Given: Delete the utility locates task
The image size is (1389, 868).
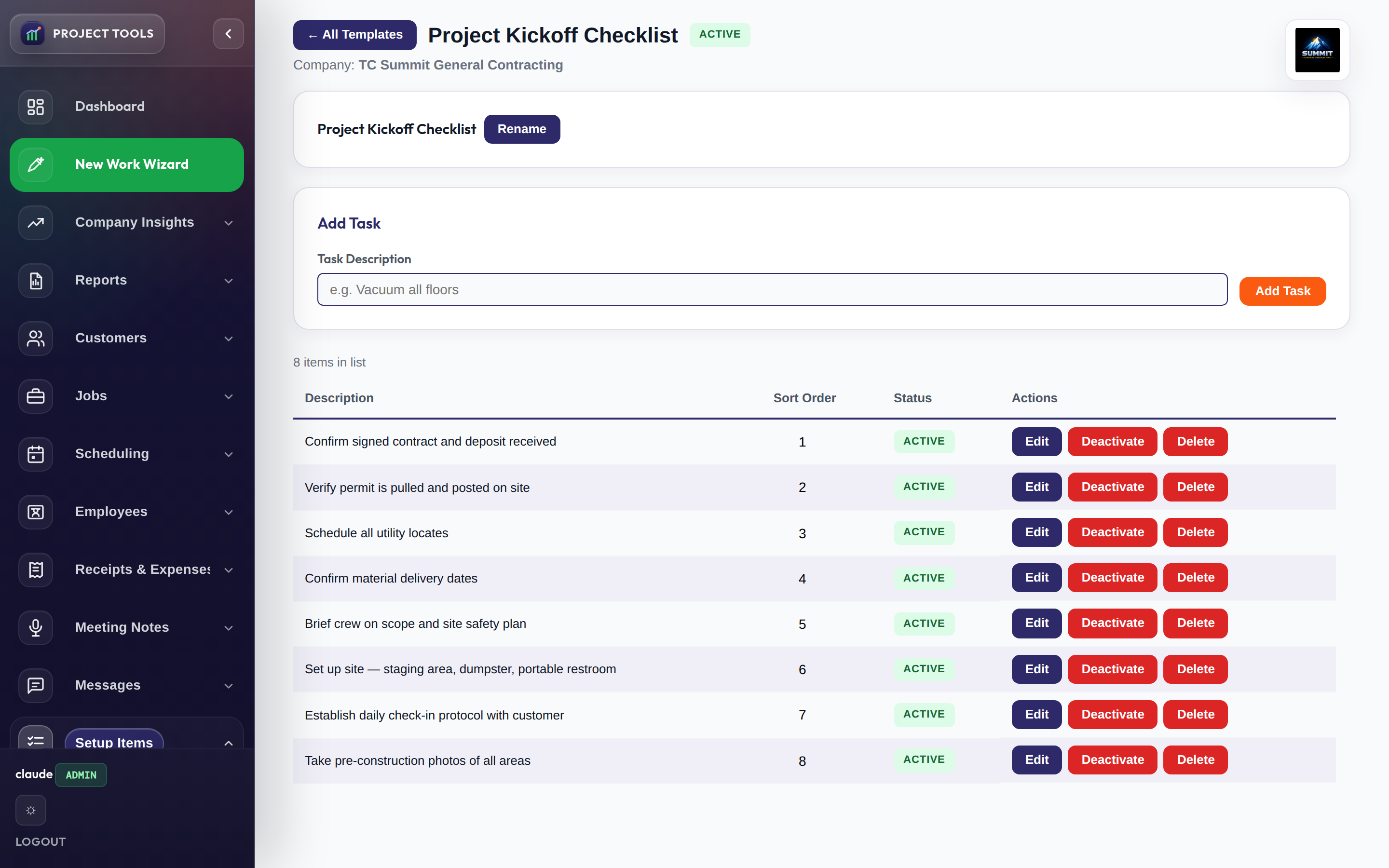Looking at the screenshot, I should (1196, 532).
